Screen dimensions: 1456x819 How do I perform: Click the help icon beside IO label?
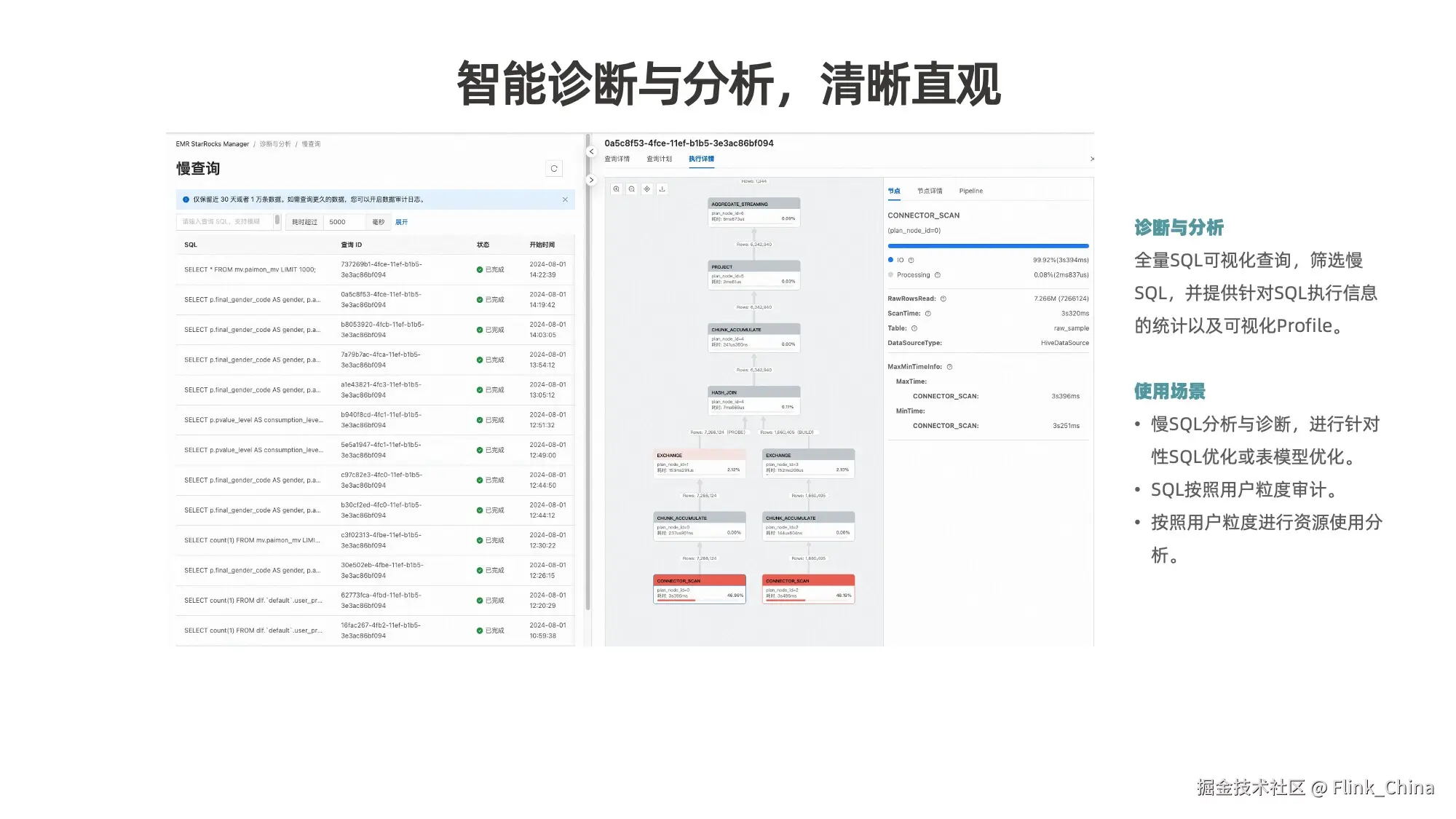(x=911, y=261)
